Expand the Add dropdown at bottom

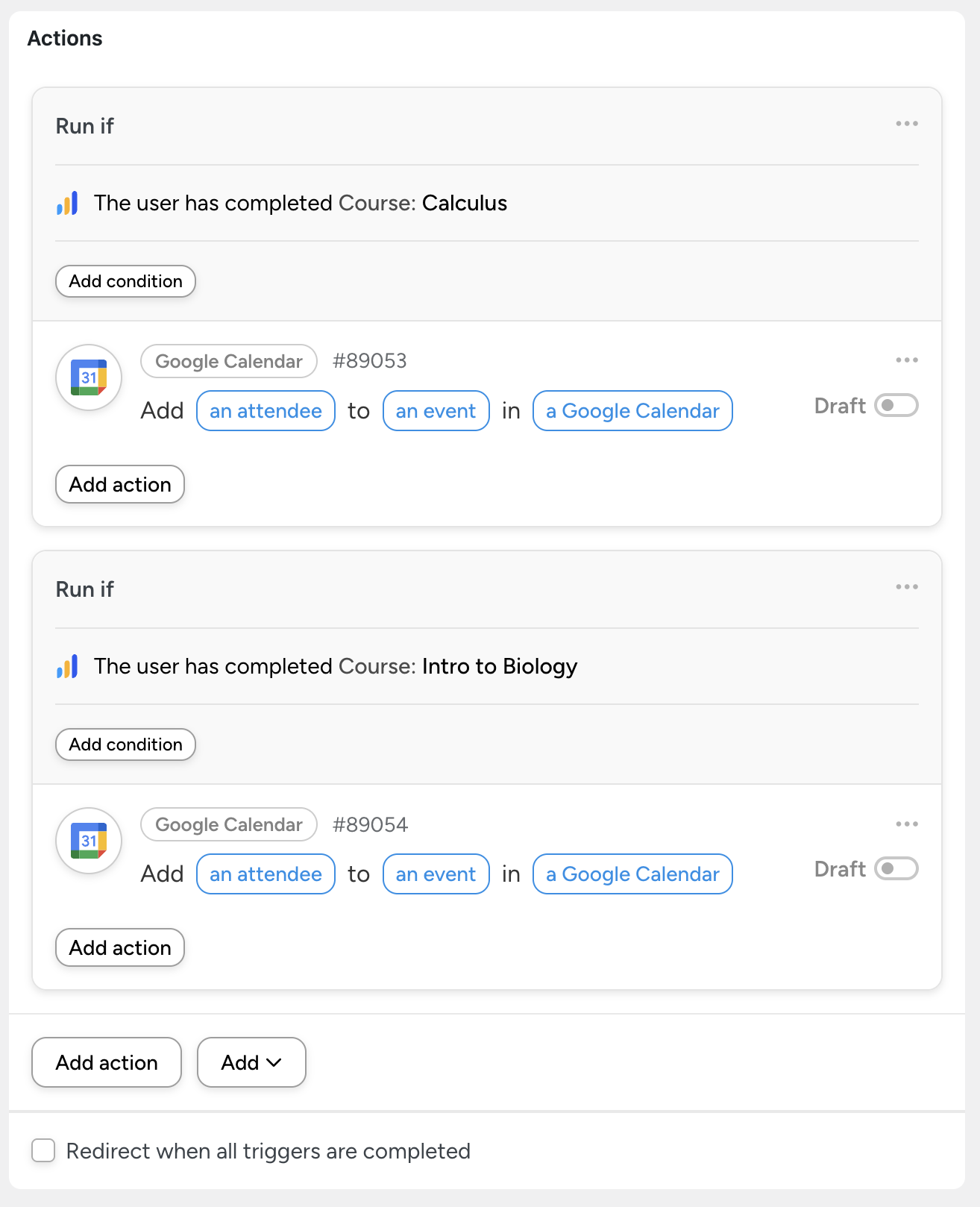coord(251,1062)
